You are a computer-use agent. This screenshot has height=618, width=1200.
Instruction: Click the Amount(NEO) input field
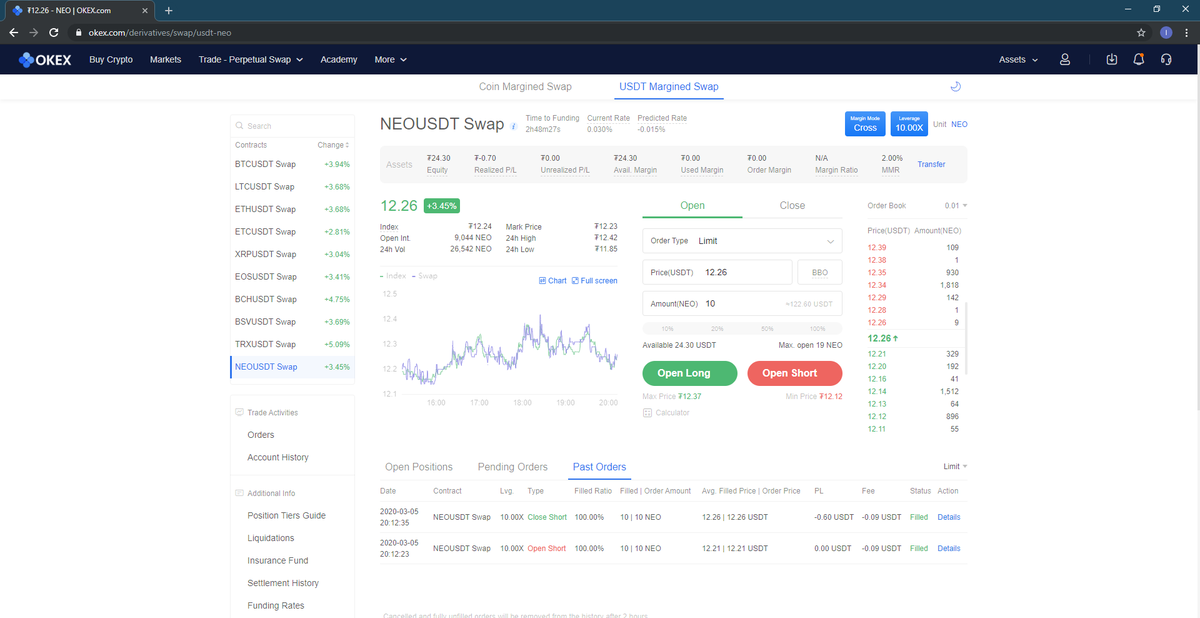tap(742, 303)
